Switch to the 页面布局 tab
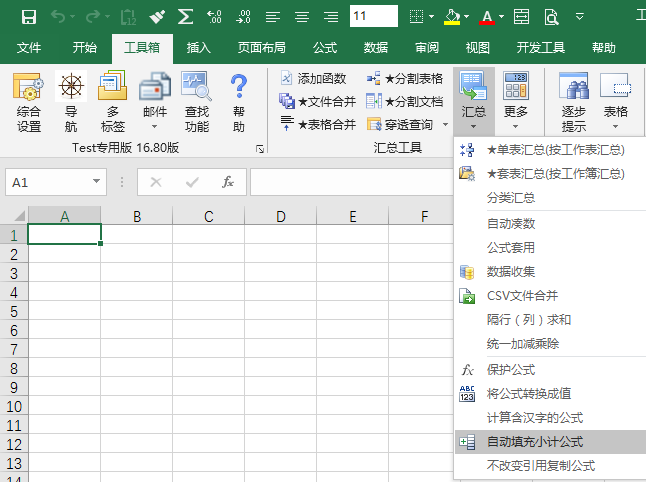The height and width of the screenshot is (482, 646). [x=262, y=47]
